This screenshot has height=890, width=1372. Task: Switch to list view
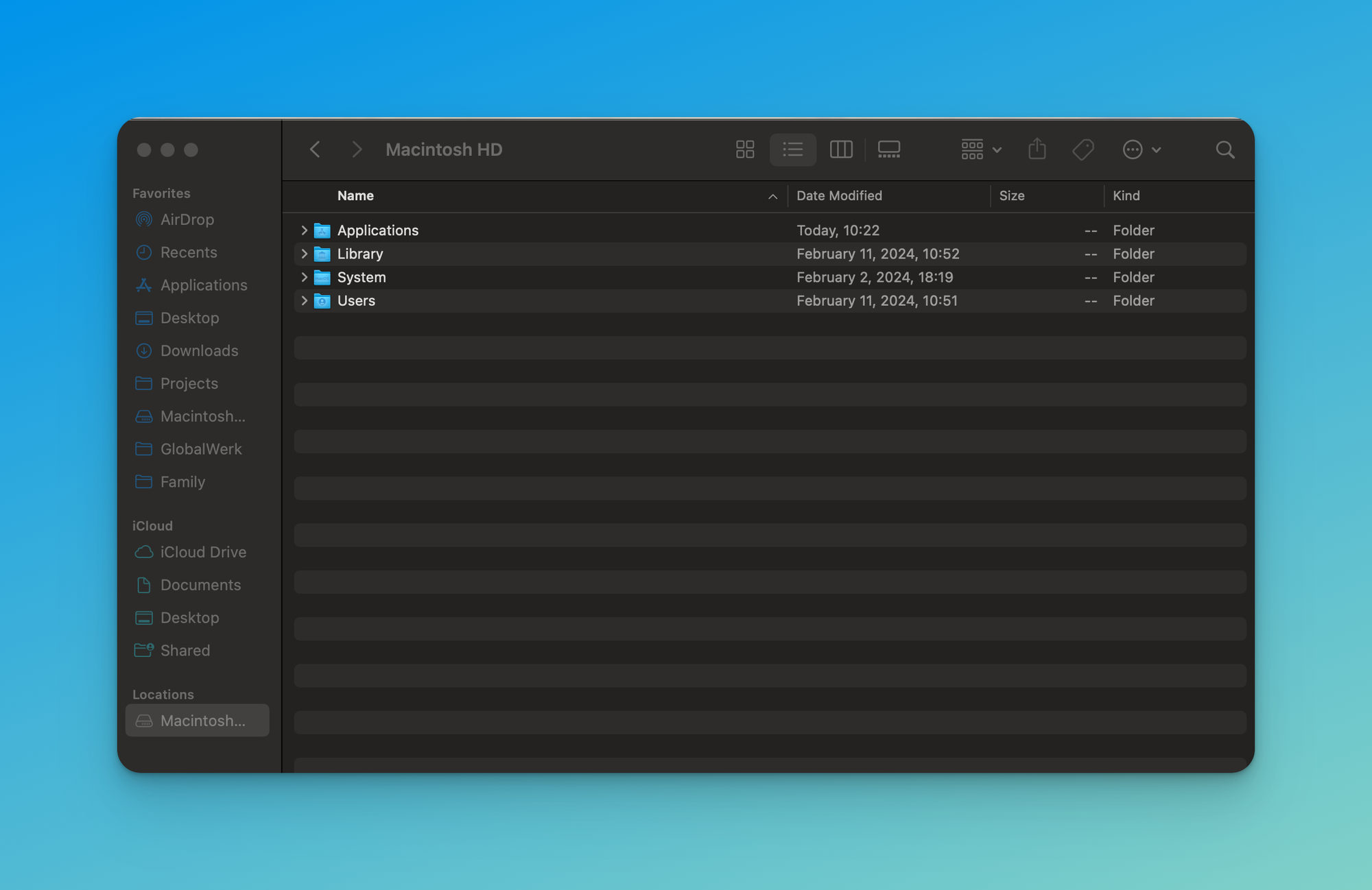pos(793,149)
